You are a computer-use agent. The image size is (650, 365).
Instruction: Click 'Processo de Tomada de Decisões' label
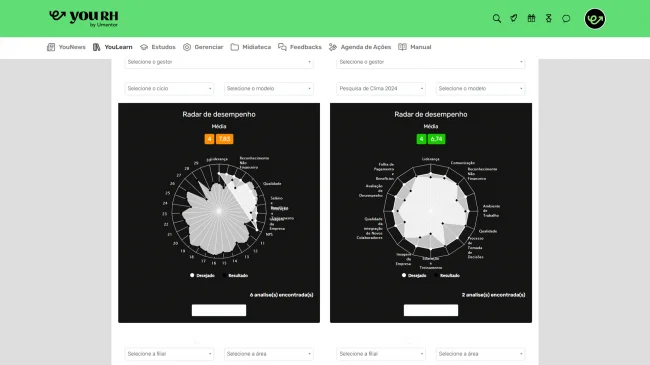point(475,248)
